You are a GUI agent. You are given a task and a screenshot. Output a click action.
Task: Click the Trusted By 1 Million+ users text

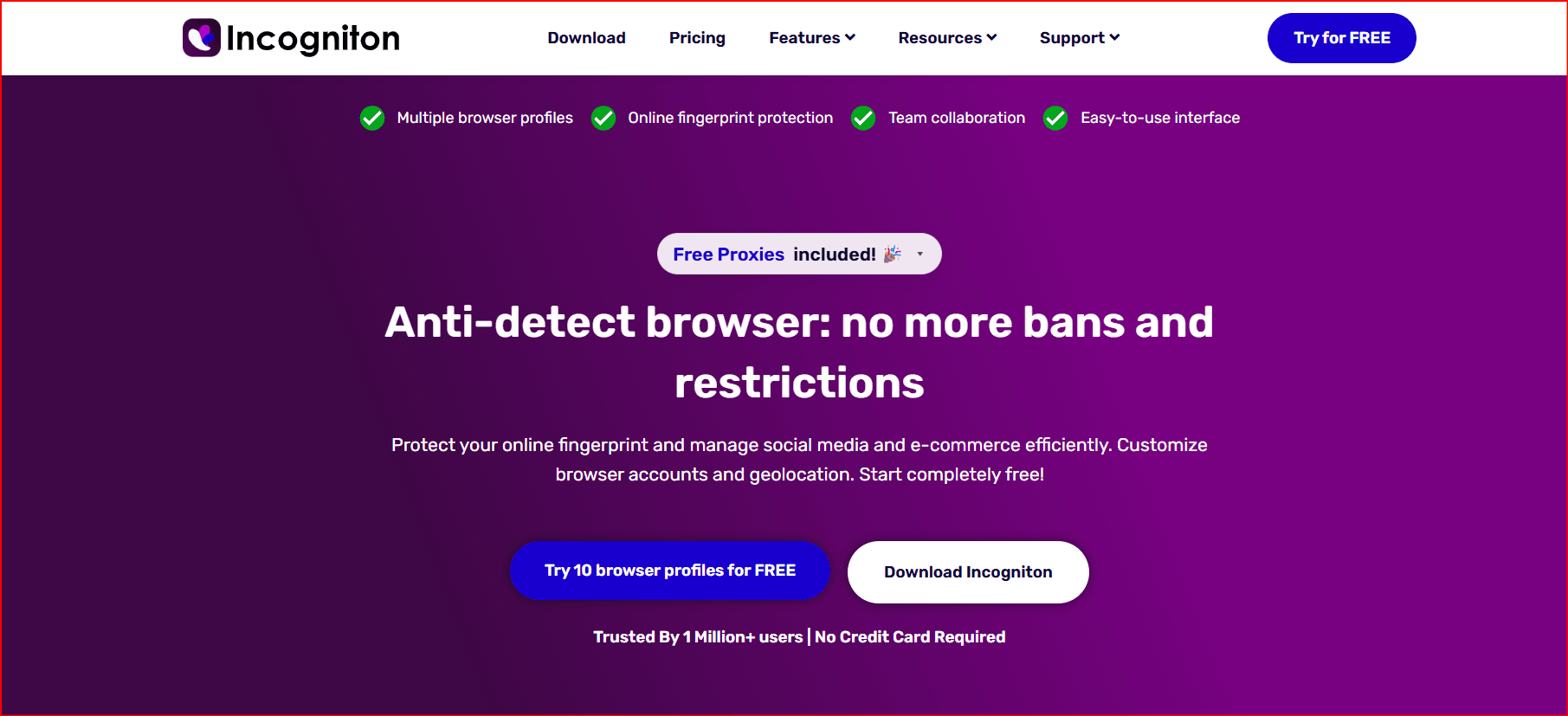click(x=698, y=637)
